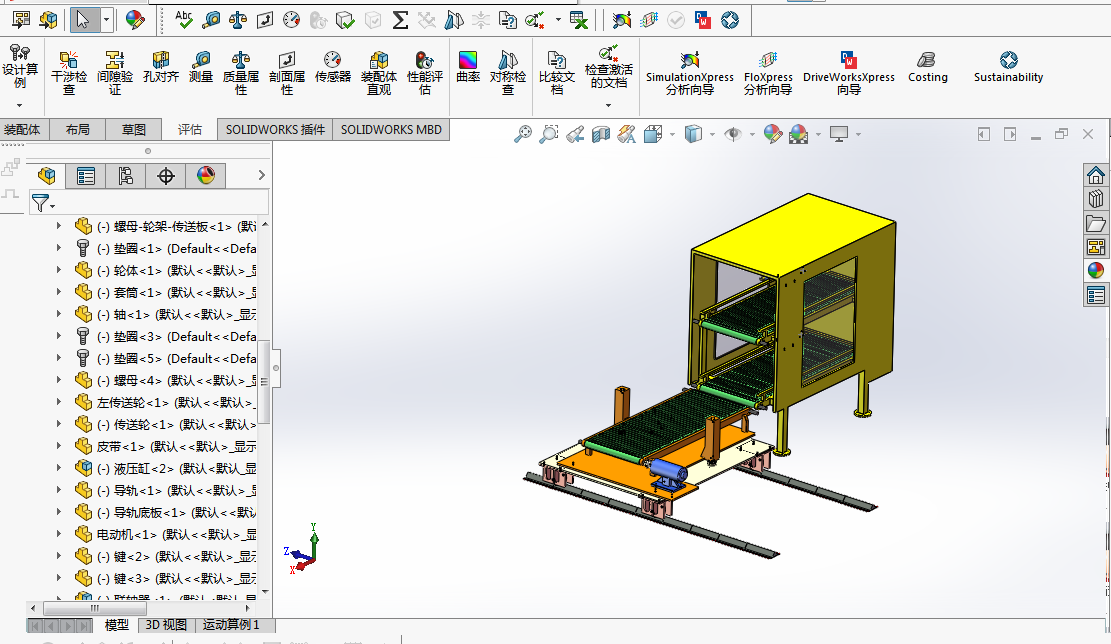1111x644 pixels.
Task: Run Performance Evaluation (性能评估)
Action: point(425,73)
